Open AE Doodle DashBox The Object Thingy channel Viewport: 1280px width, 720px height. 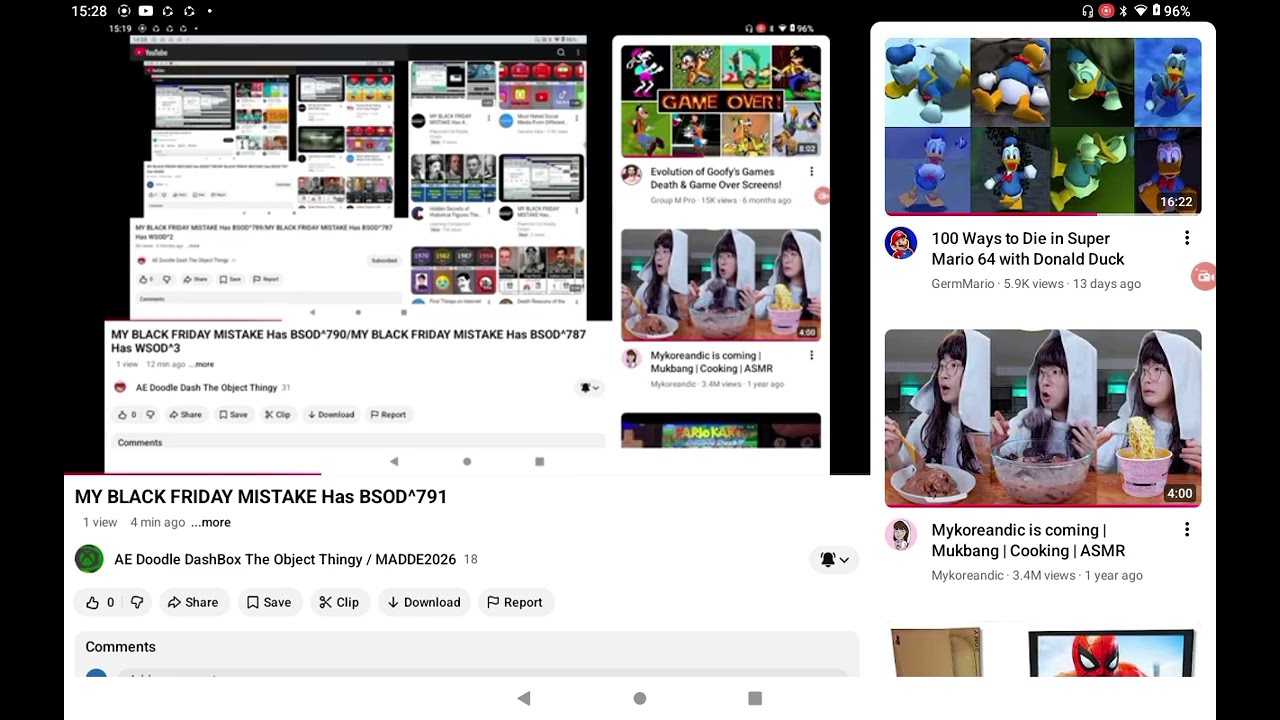tap(285, 560)
